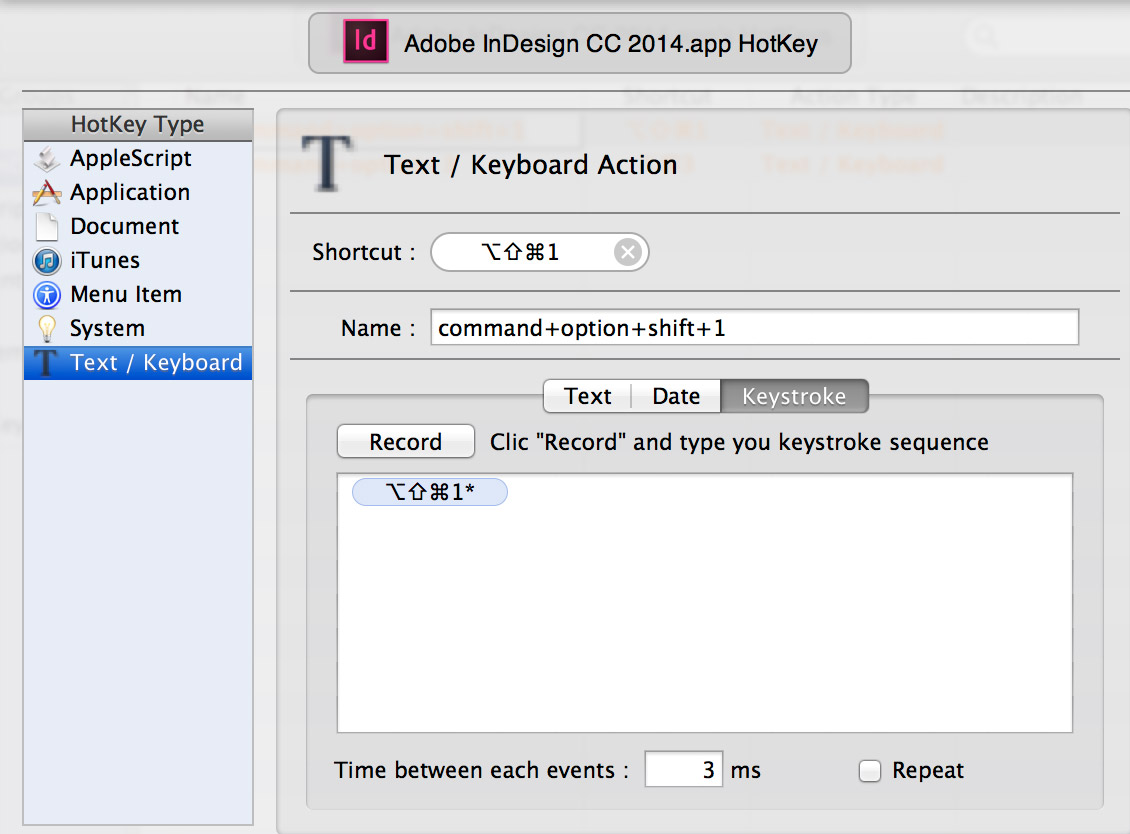The image size is (1130, 834).
Task: Choose Menu Item hotkey type
Action: [x=138, y=294]
